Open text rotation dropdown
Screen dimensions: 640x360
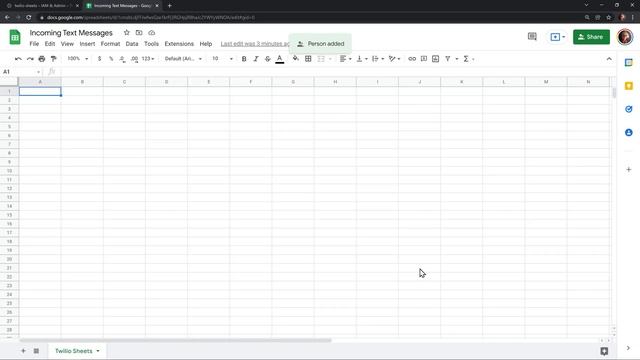point(394,59)
